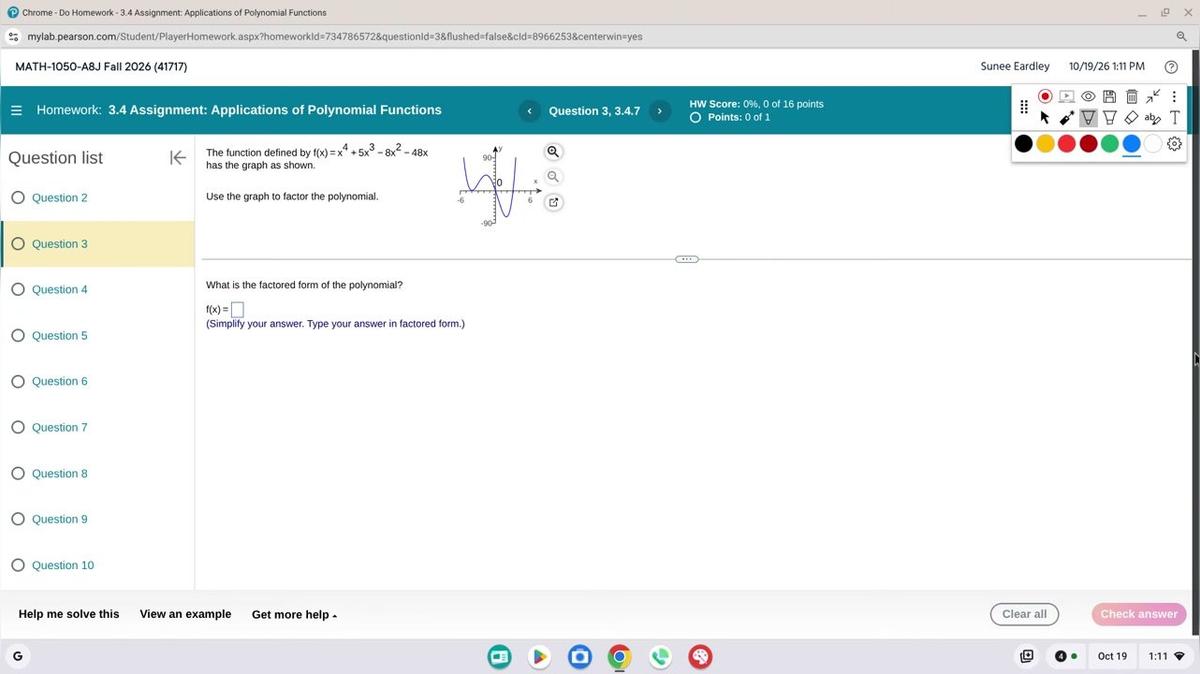Open the annotation toolbar three-dot menu
1200x674 pixels.
pyautogui.click(x=1174, y=96)
